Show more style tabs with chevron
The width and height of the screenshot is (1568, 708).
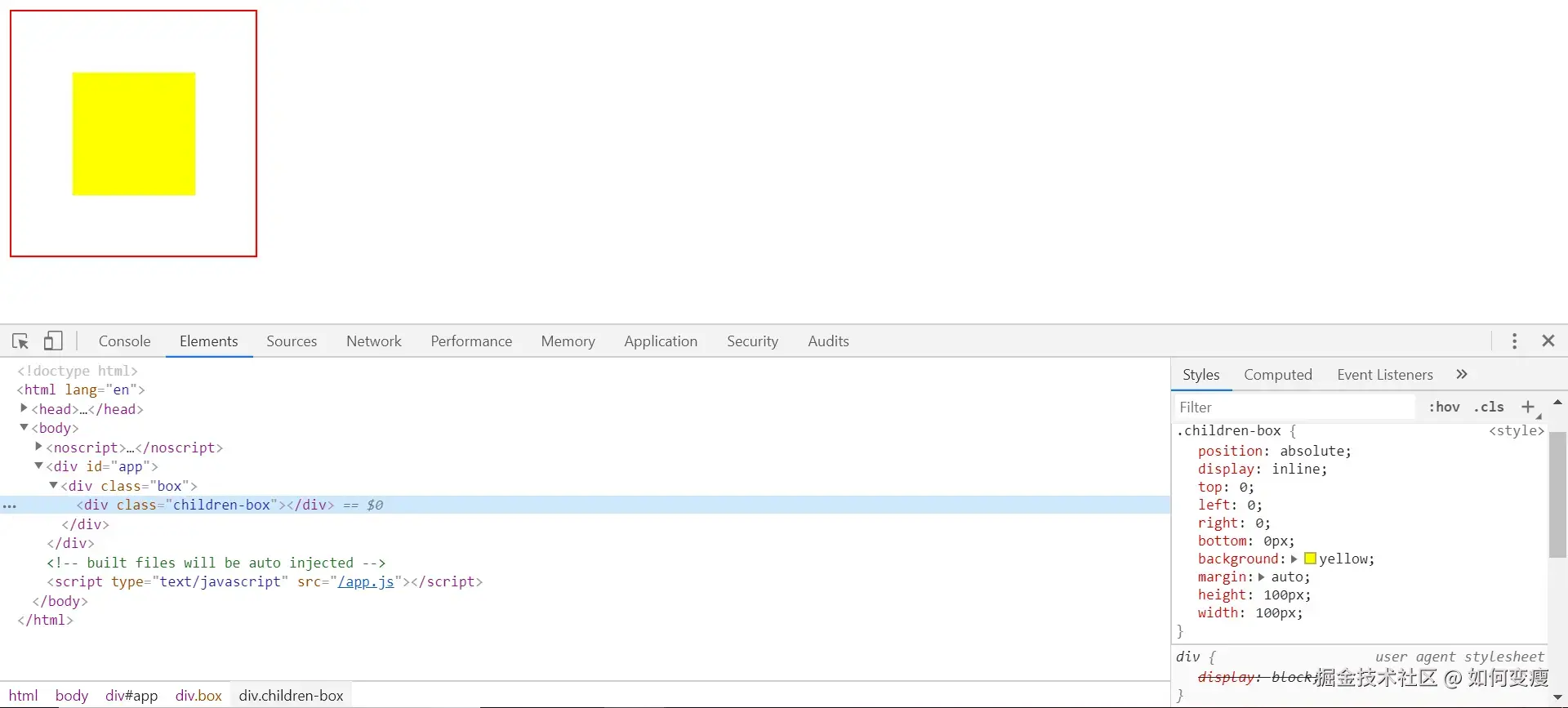point(1462,374)
